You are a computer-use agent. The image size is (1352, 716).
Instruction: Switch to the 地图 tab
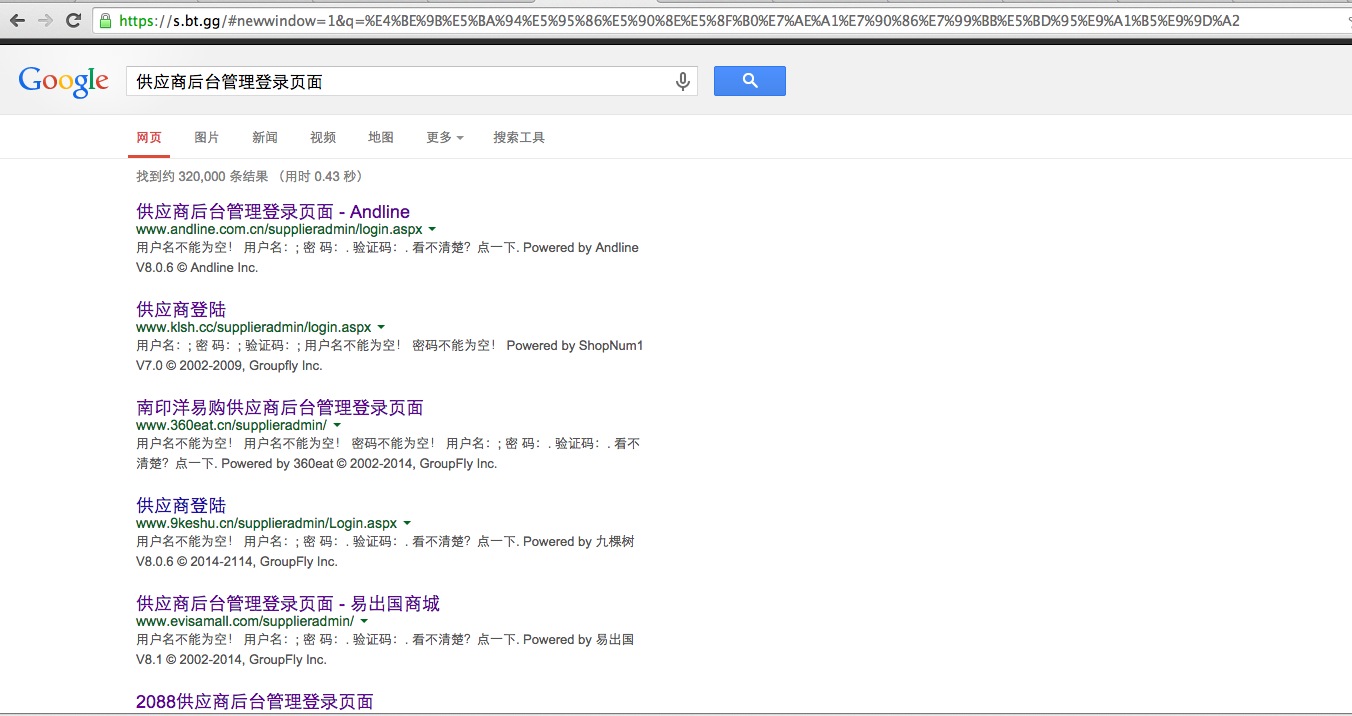tap(381, 138)
